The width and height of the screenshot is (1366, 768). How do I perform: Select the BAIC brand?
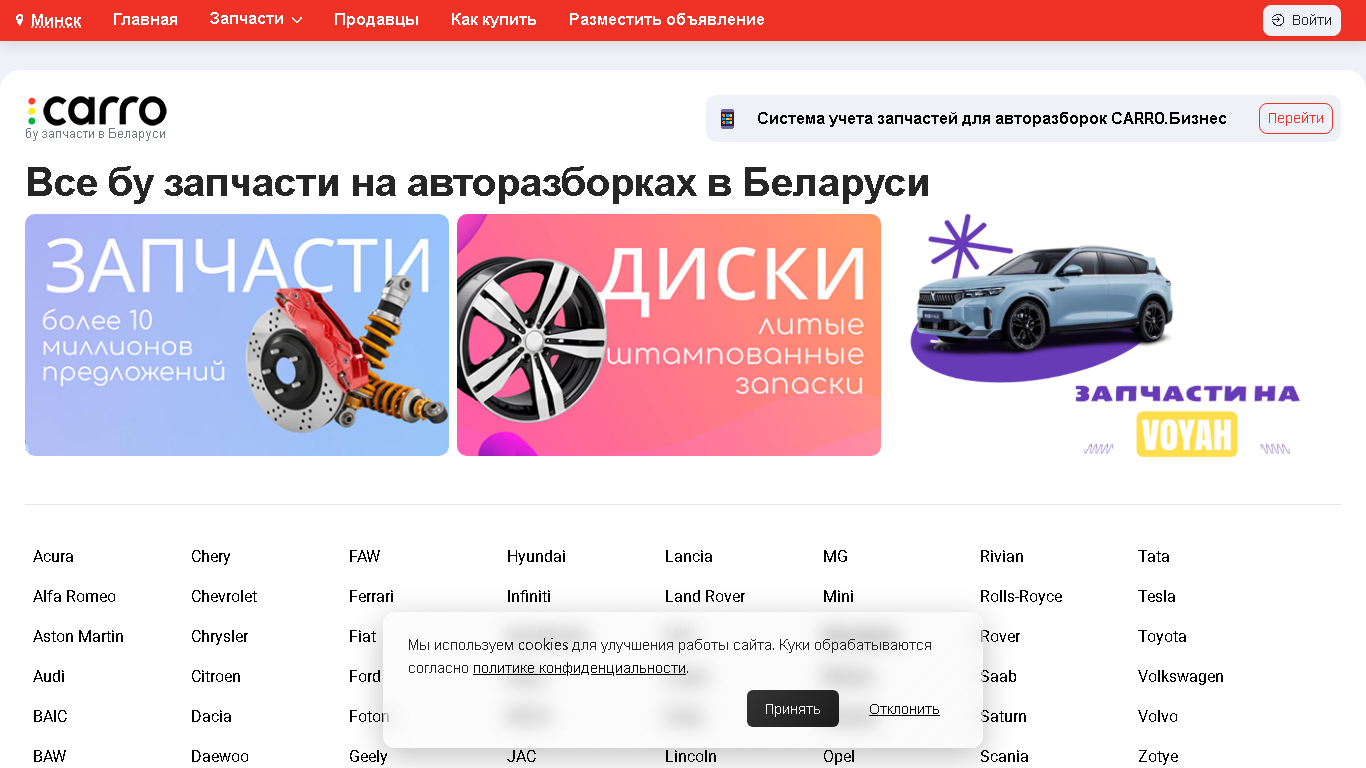click(50, 716)
